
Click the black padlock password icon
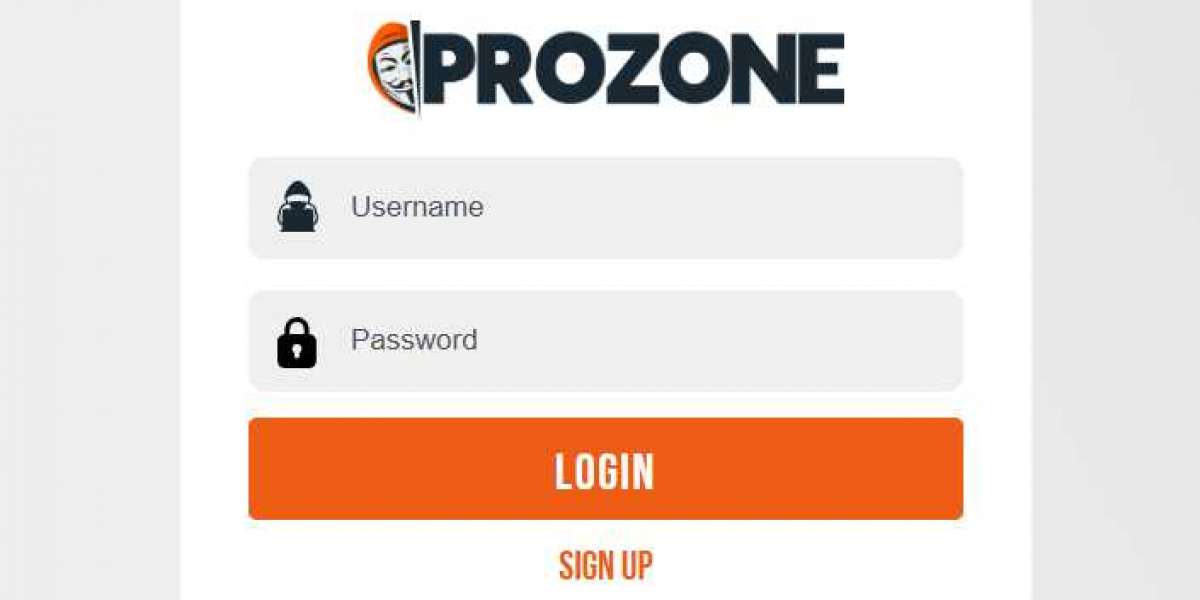tap(297, 342)
